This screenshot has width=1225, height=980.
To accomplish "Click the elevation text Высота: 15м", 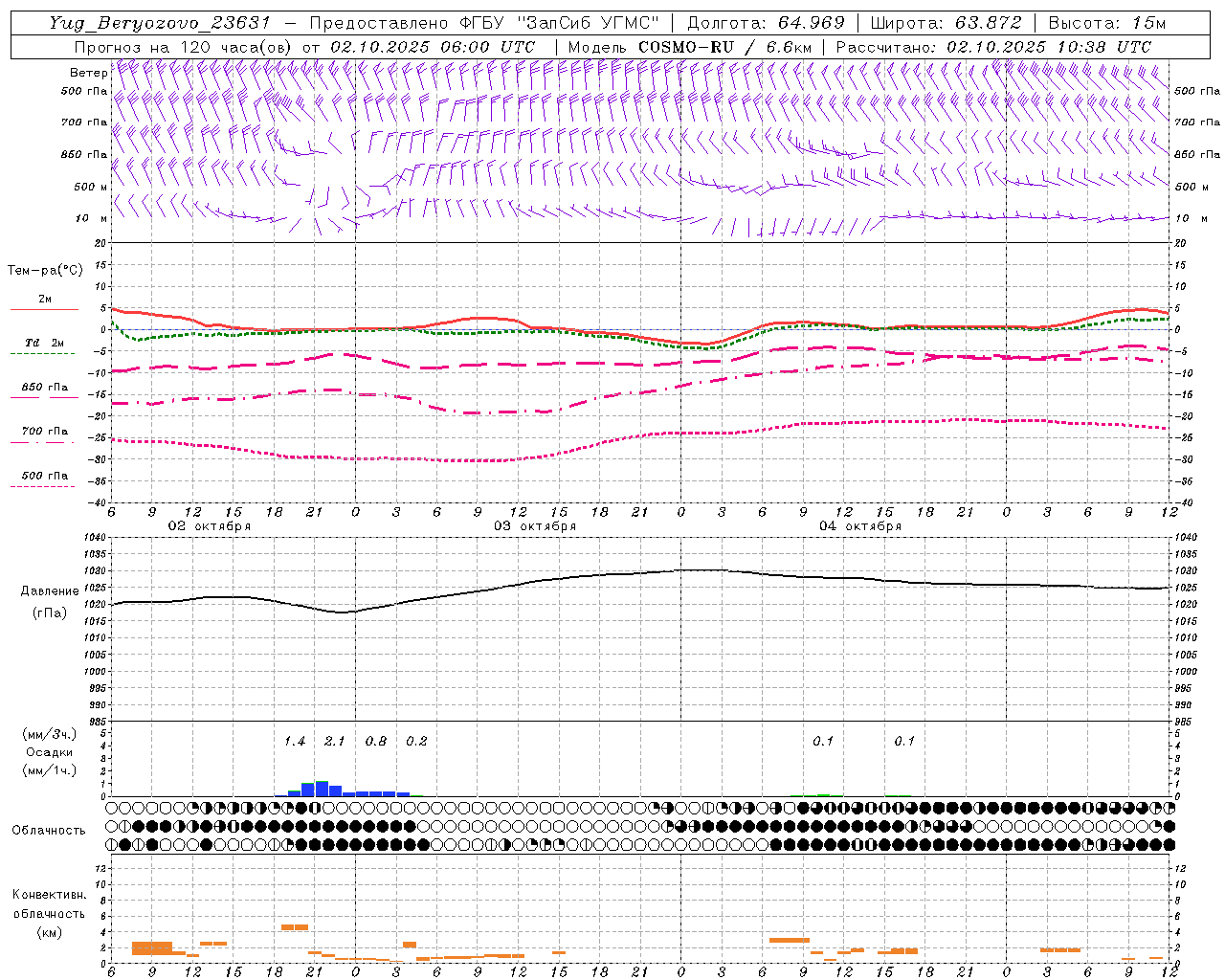I will click(1107, 23).
